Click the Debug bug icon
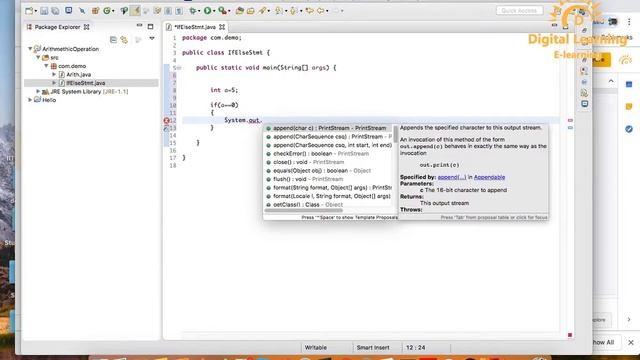The width and height of the screenshot is (640, 360). 193,11
